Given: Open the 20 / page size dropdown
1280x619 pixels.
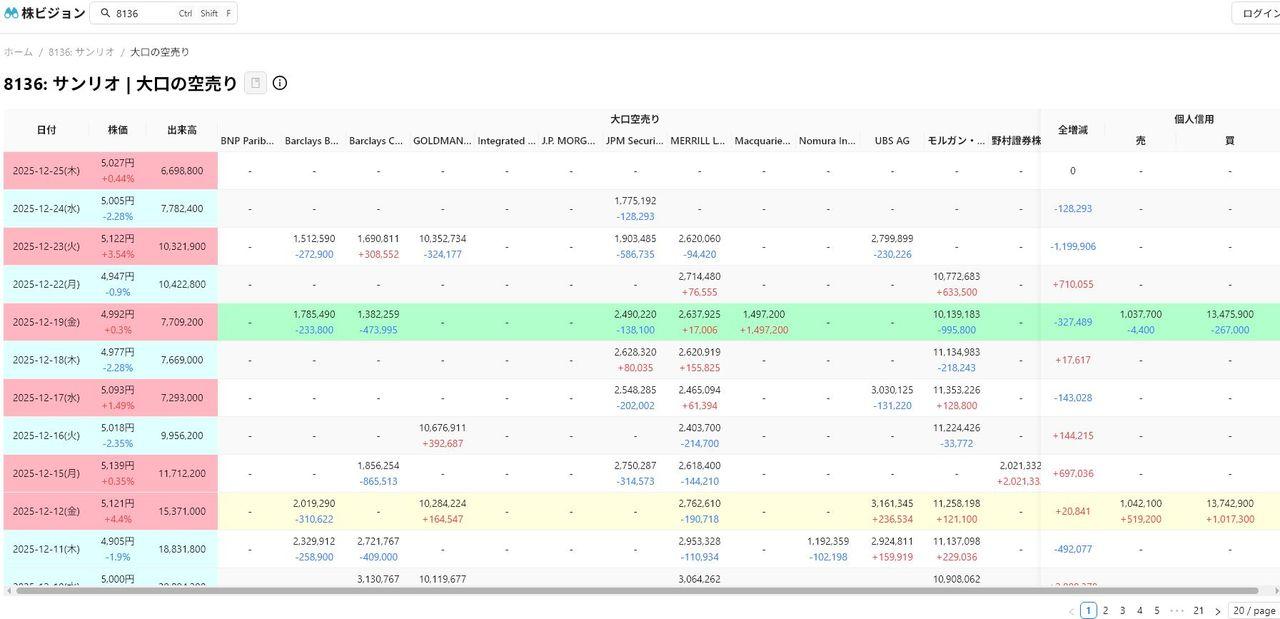Looking at the screenshot, I should point(1254,611).
